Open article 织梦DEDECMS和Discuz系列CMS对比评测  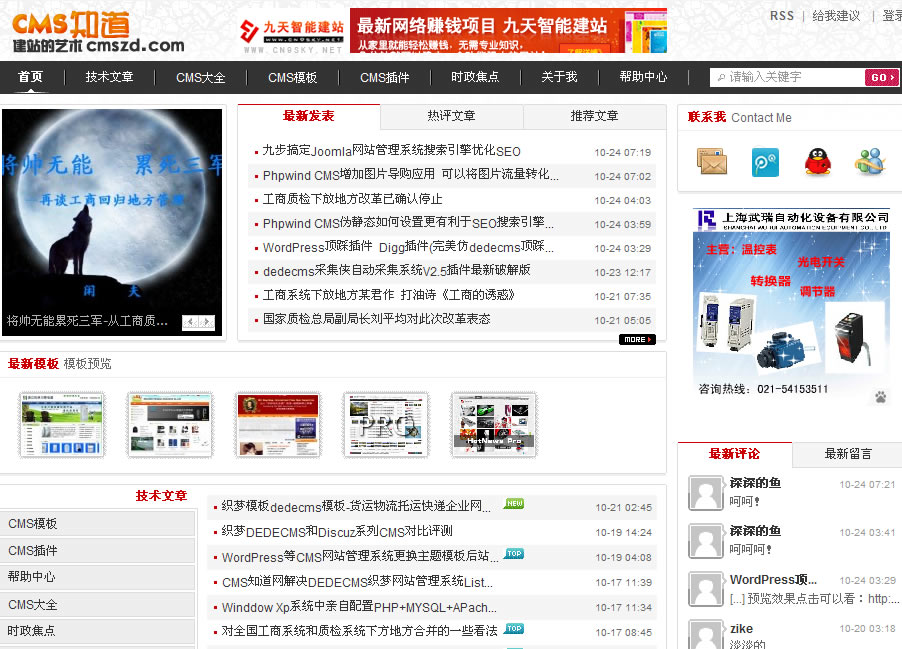point(337,532)
